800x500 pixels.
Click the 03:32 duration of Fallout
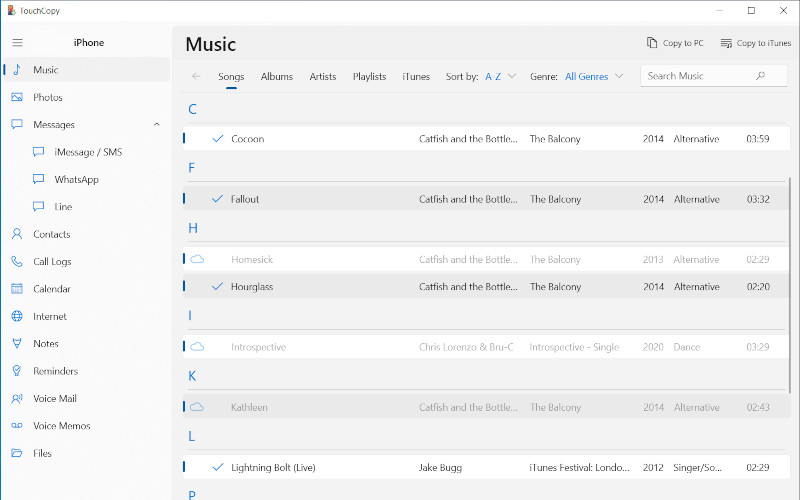[758, 199]
